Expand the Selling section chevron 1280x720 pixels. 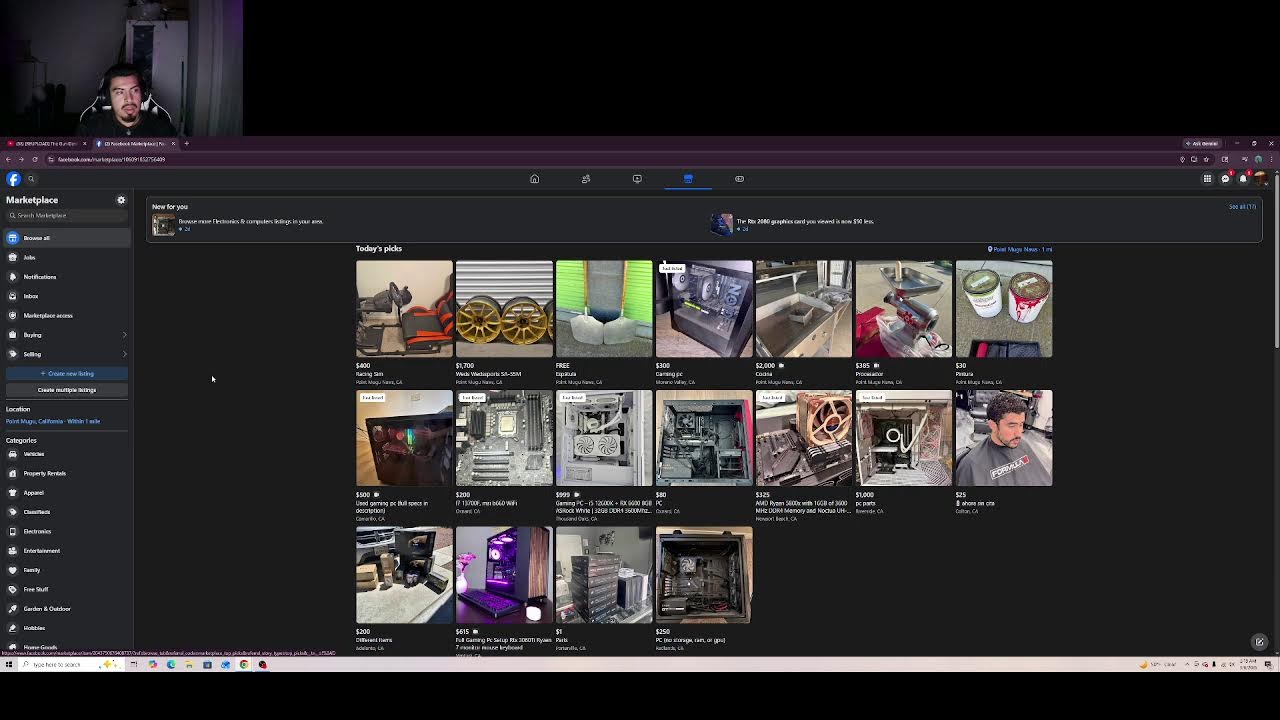(124, 354)
